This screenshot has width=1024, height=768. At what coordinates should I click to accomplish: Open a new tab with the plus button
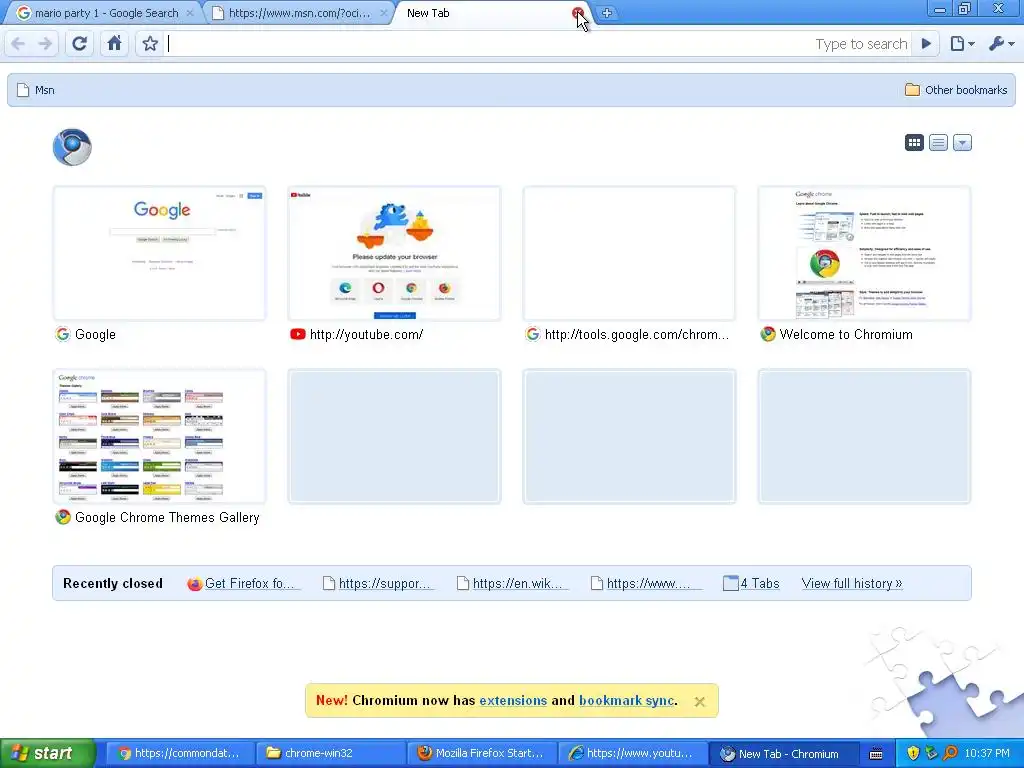point(607,12)
